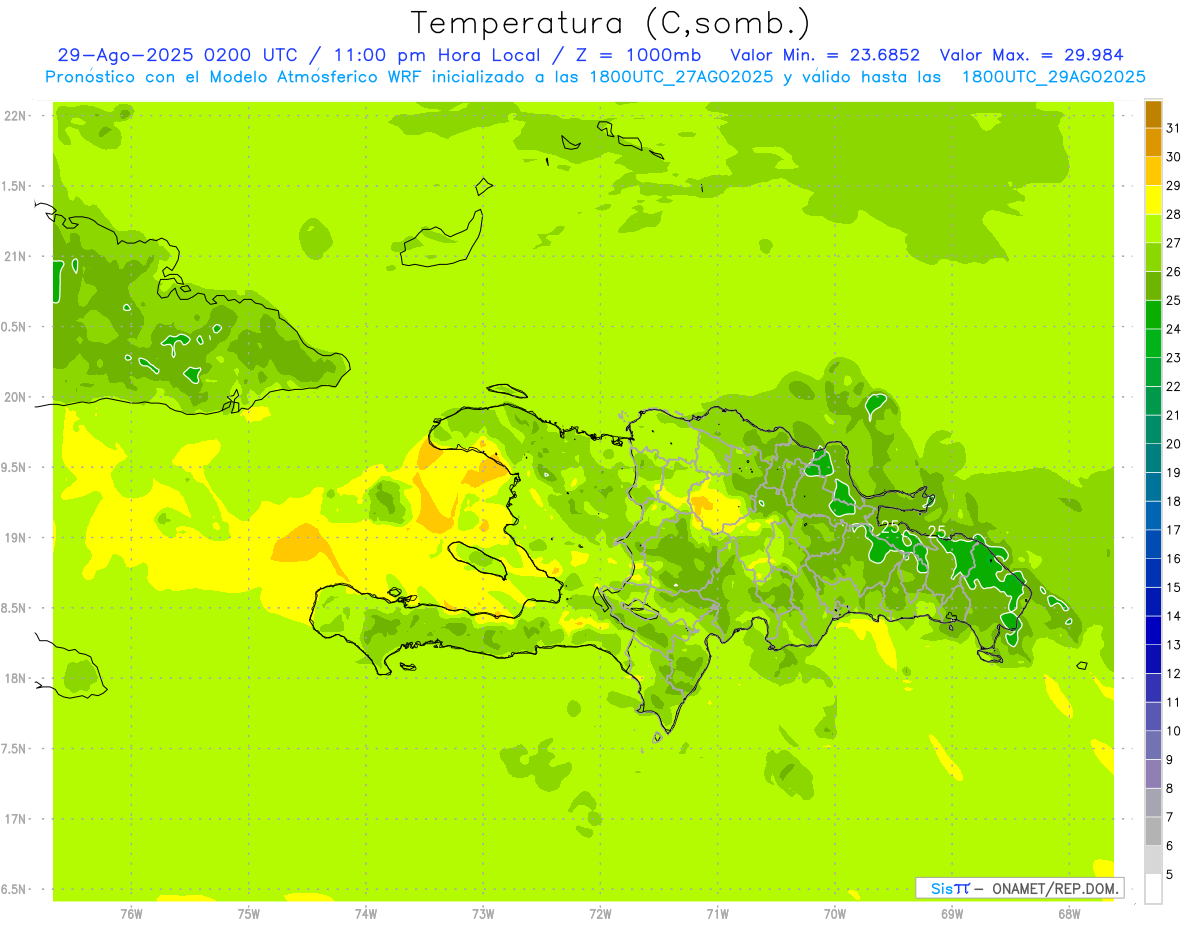Viewport: 1200px width, 927px height.
Task: Click the 76W longitude axis label
Action: pos(131,914)
